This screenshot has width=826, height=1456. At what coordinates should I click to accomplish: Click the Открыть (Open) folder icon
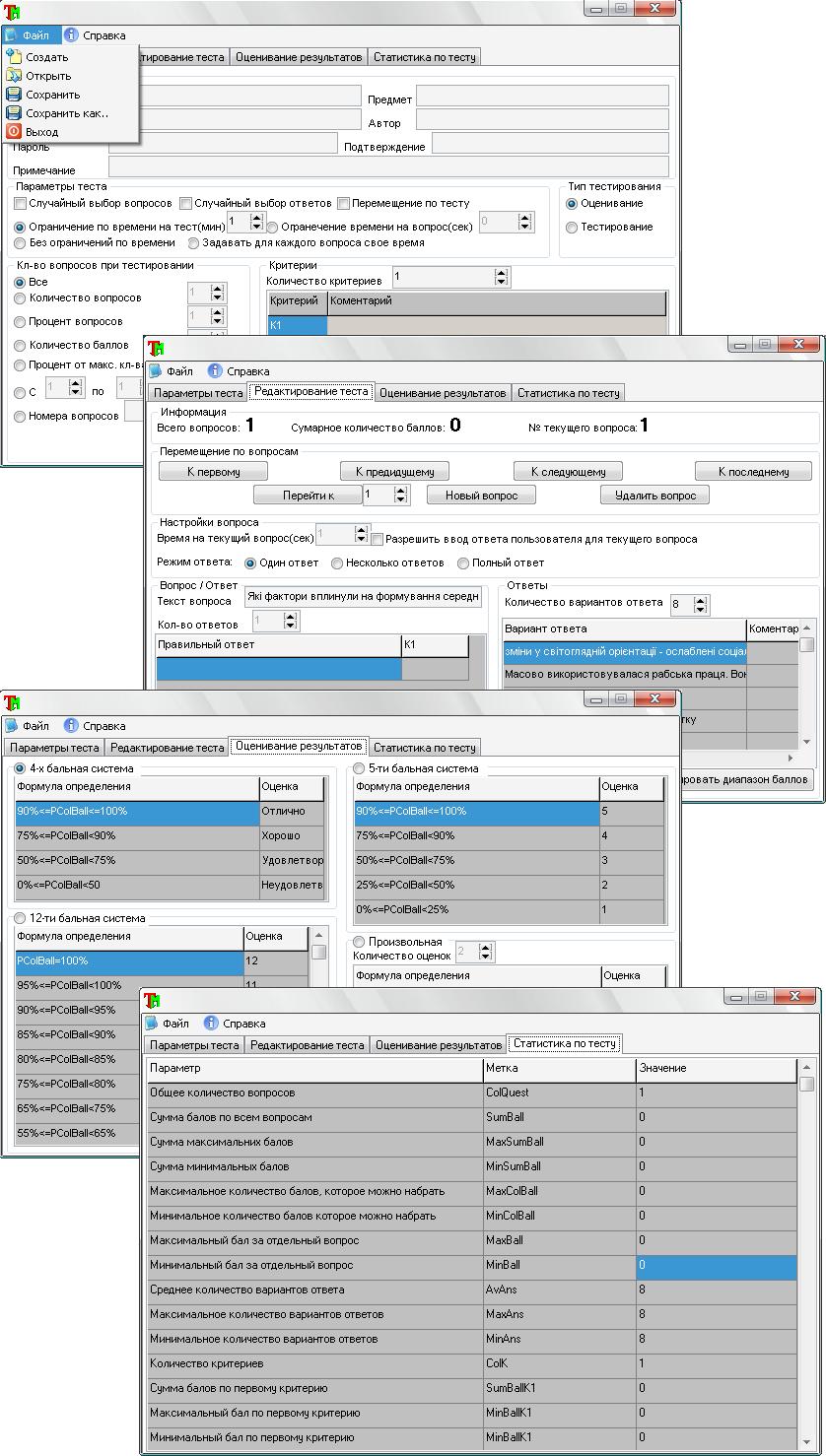pos(14,76)
